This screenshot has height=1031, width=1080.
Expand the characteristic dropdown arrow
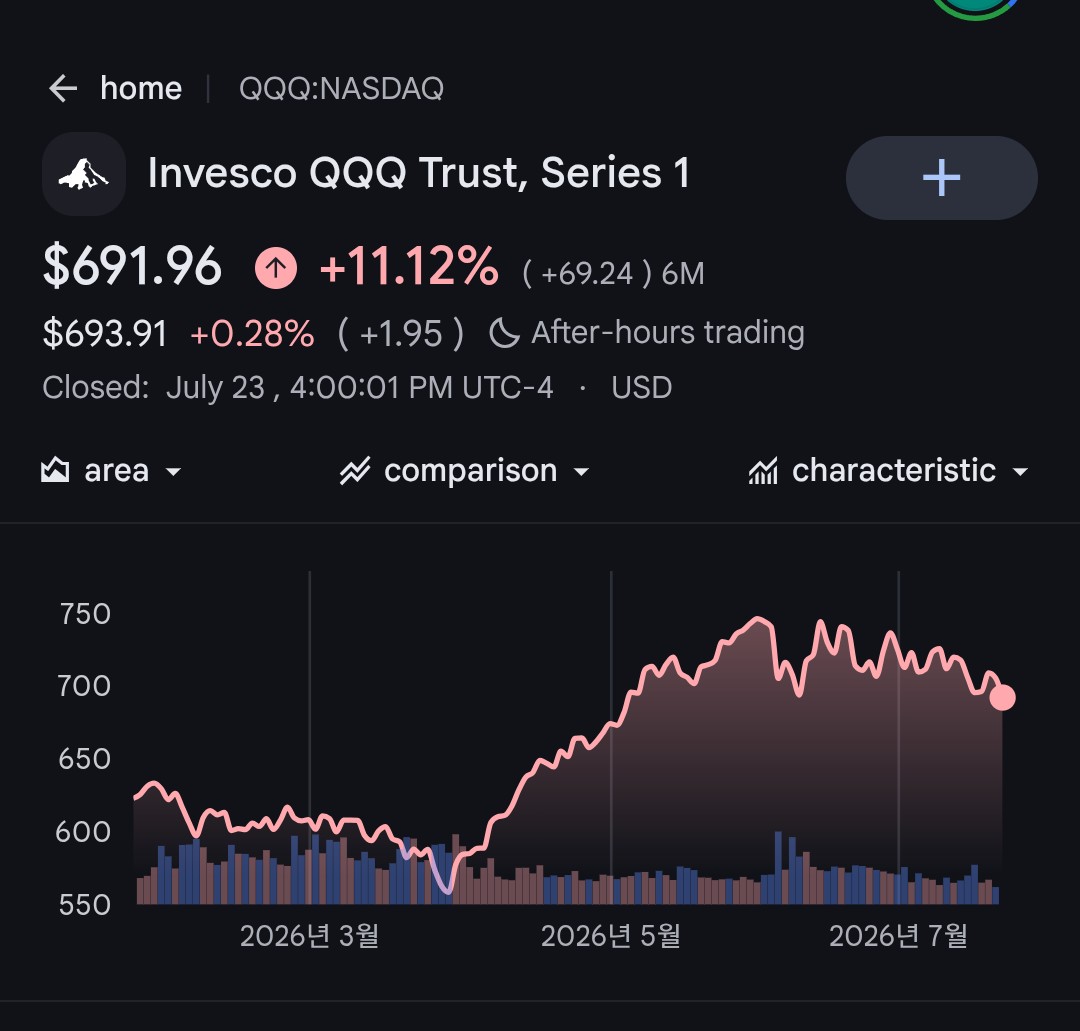coord(1020,472)
